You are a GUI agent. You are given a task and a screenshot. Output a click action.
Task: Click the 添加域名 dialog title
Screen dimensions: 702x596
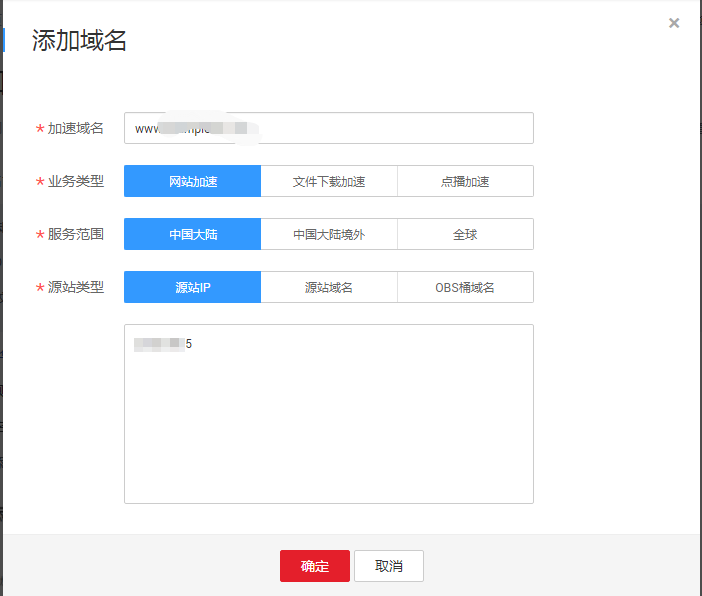coord(79,40)
